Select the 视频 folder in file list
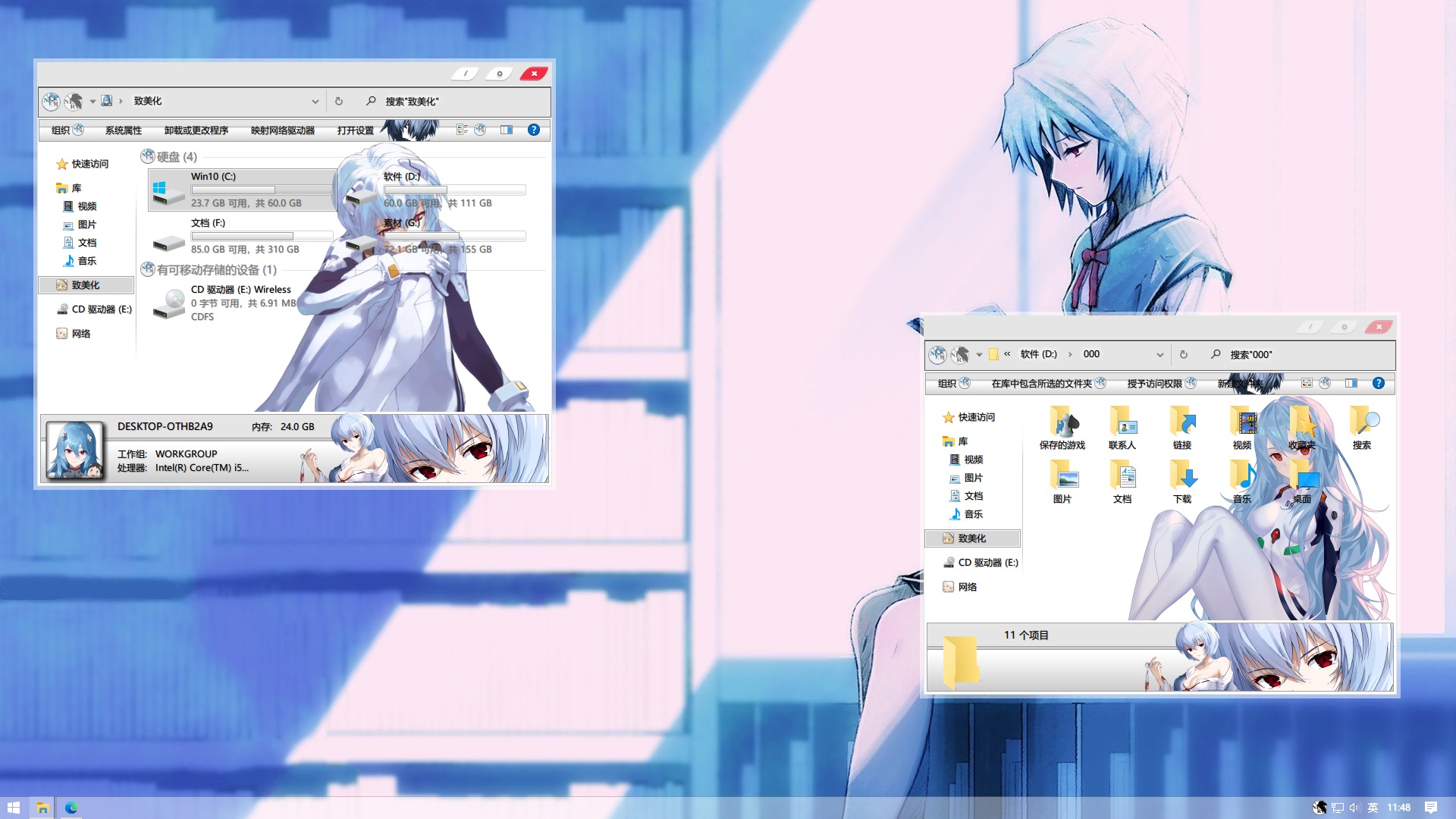This screenshot has width=1456, height=819. [x=1242, y=428]
